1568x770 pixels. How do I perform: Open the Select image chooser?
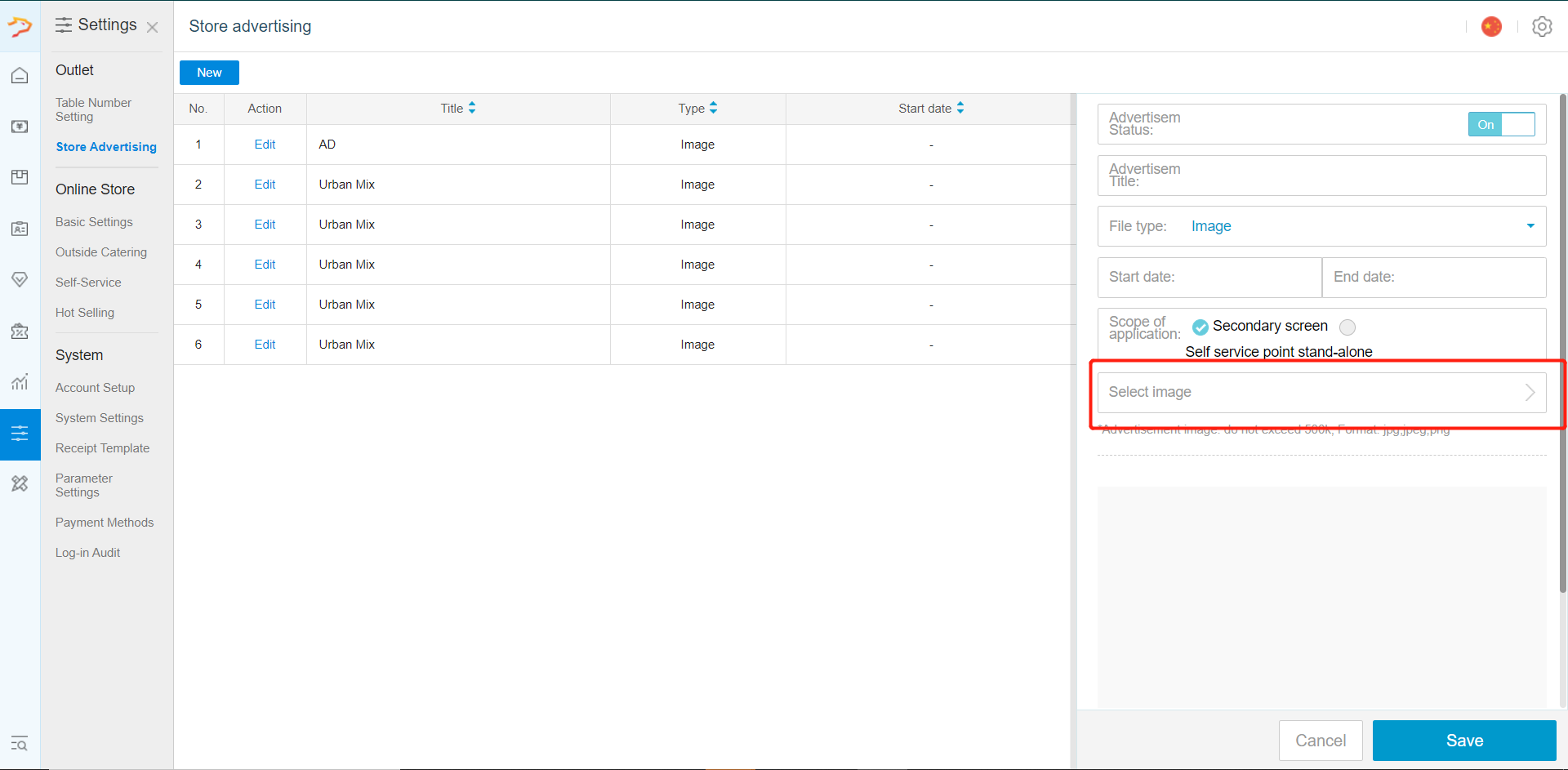click(1321, 392)
